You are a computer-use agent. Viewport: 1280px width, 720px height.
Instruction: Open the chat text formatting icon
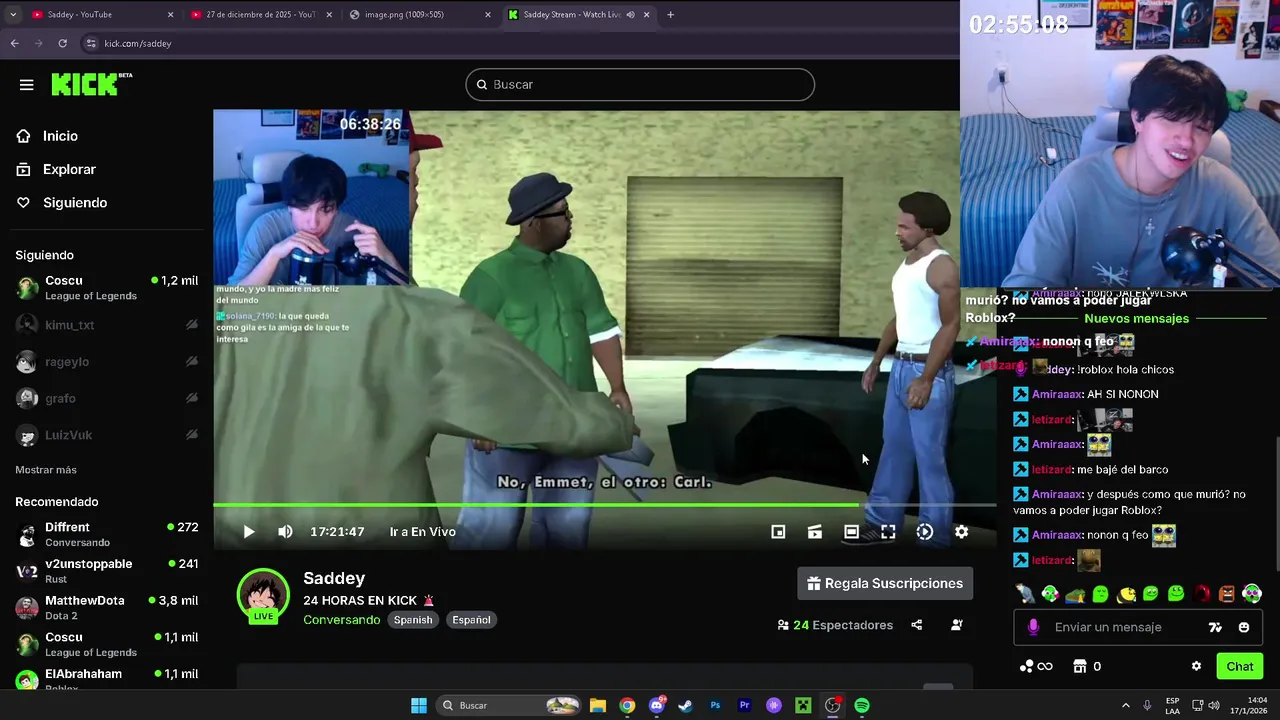click(1215, 627)
